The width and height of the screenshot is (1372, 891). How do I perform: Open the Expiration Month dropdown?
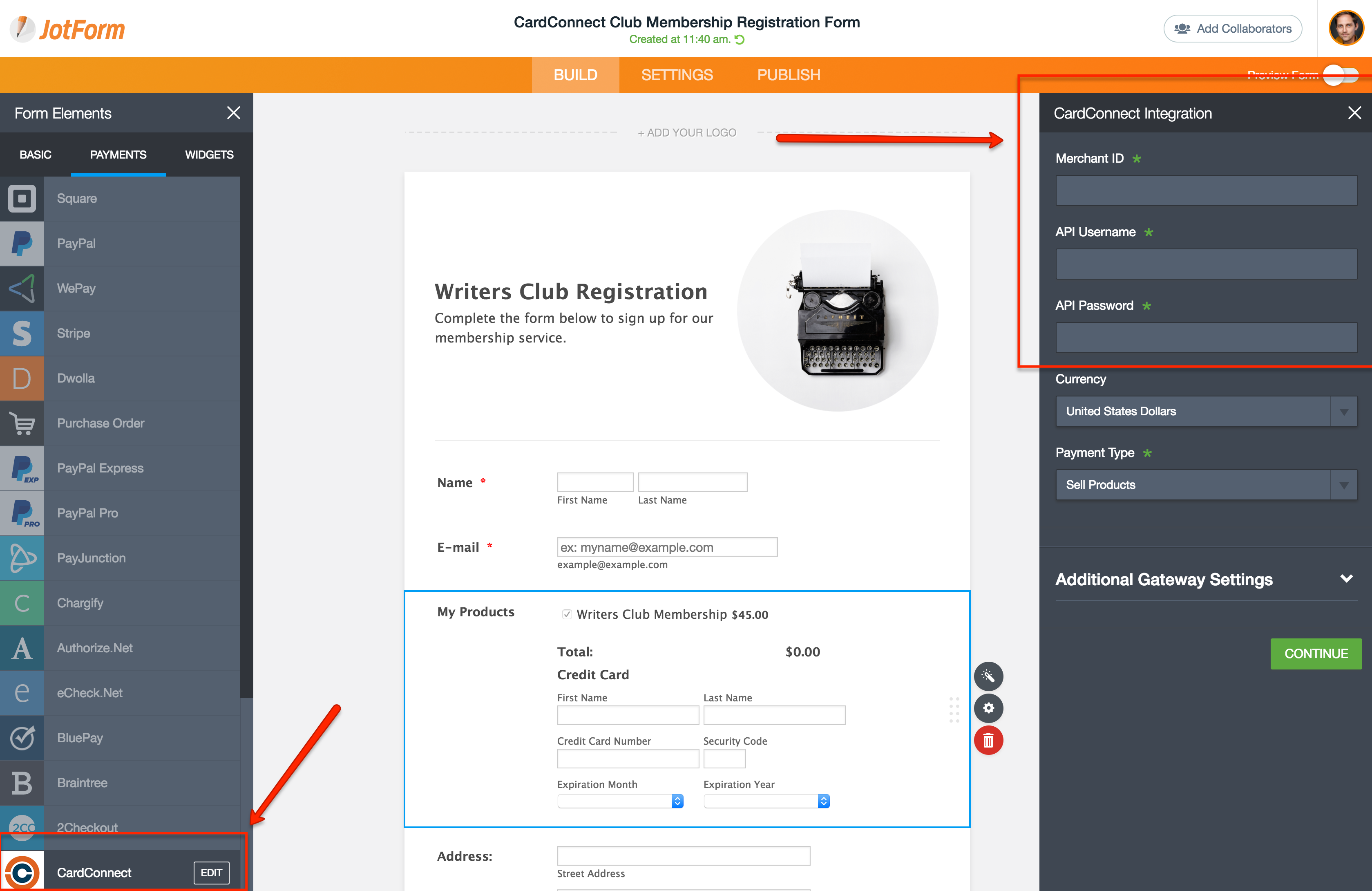click(x=620, y=801)
